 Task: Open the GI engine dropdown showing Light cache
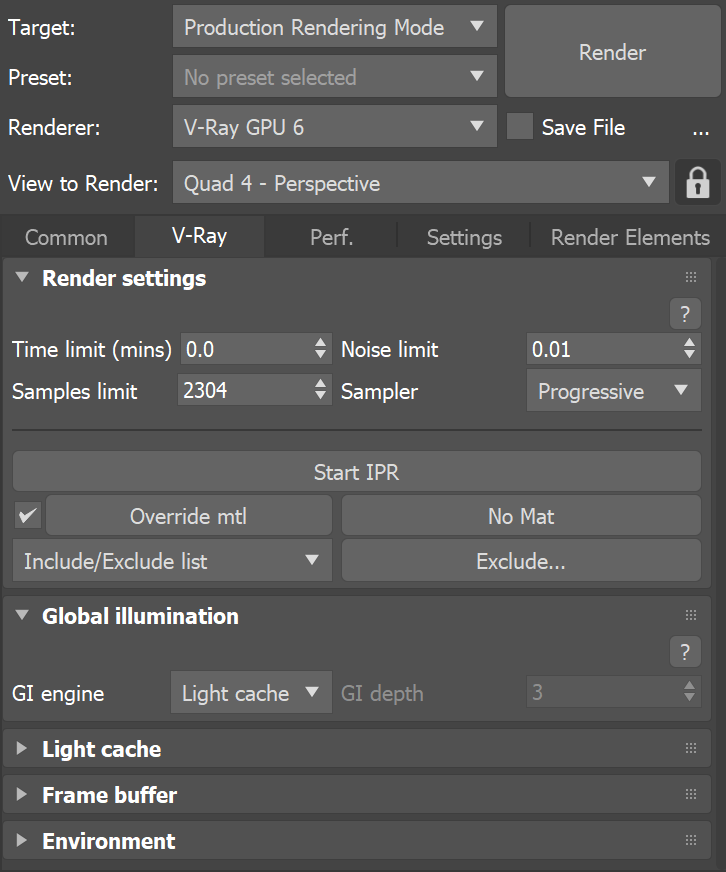coord(251,692)
